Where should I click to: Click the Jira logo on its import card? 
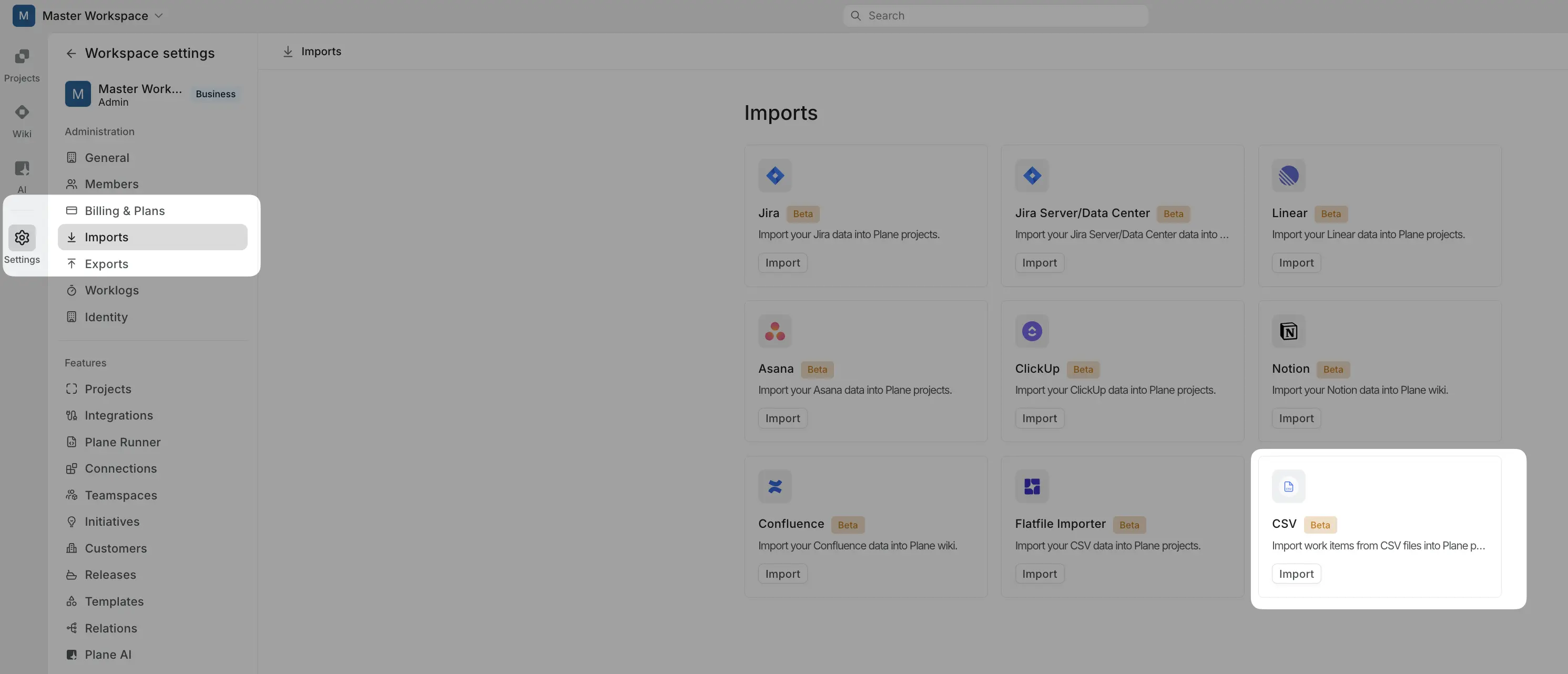tap(774, 176)
